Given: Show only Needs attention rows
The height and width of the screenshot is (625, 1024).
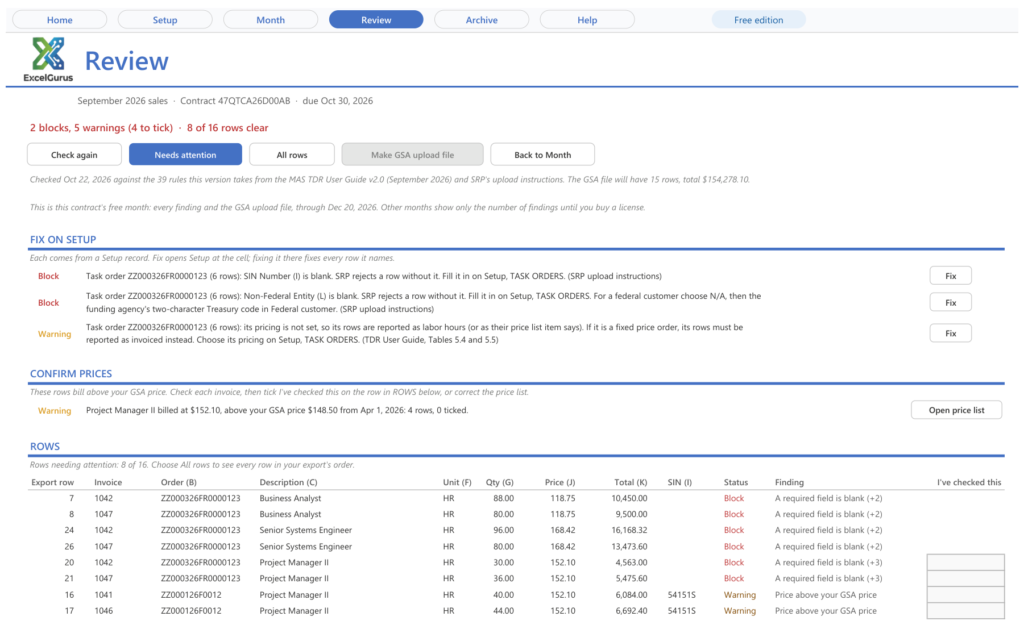Looking at the screenshot, I should click(x=185, y=155).
